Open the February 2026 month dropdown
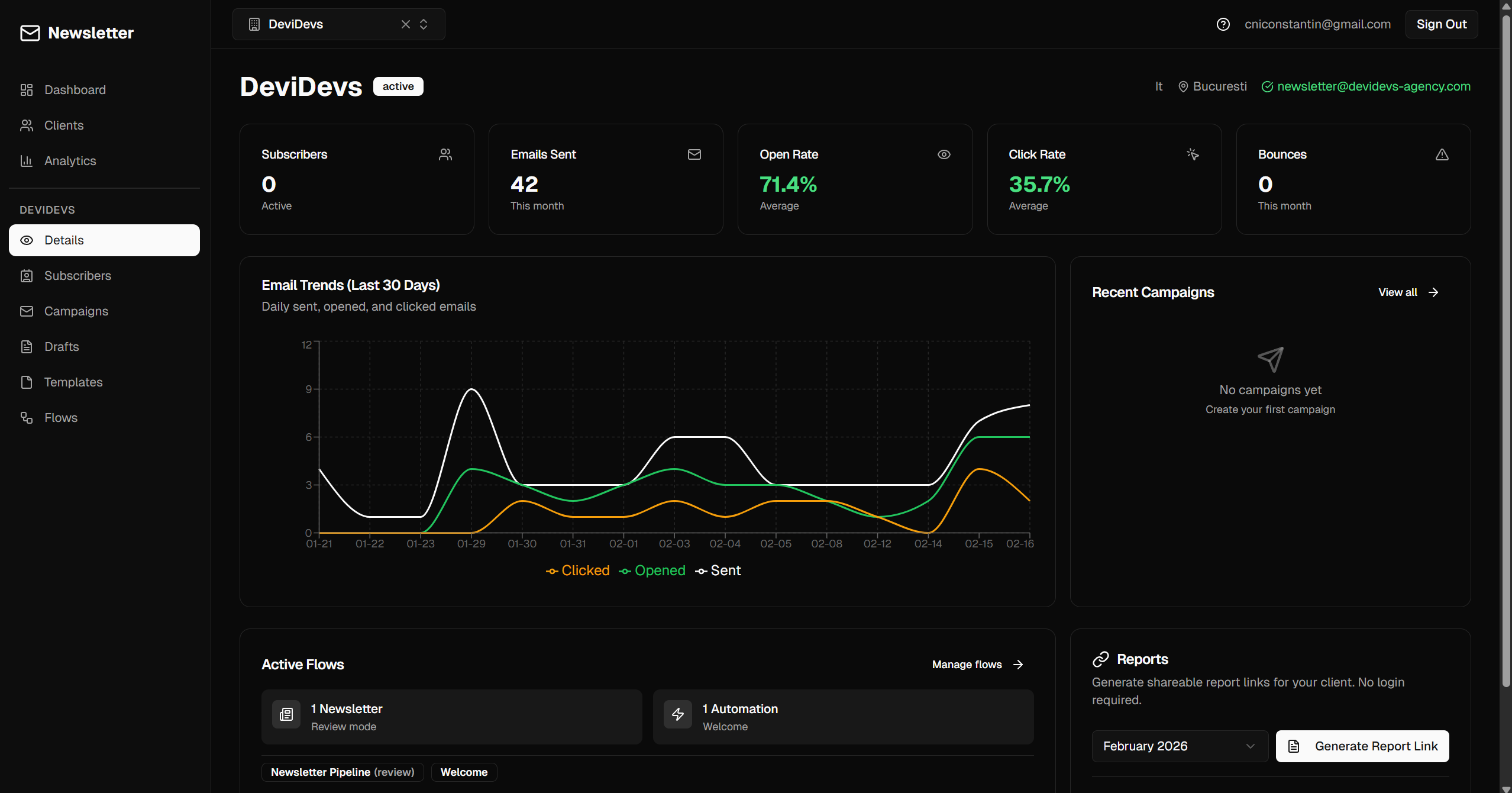This screenshot has height=793, width=1512. tap(1180, 746)
